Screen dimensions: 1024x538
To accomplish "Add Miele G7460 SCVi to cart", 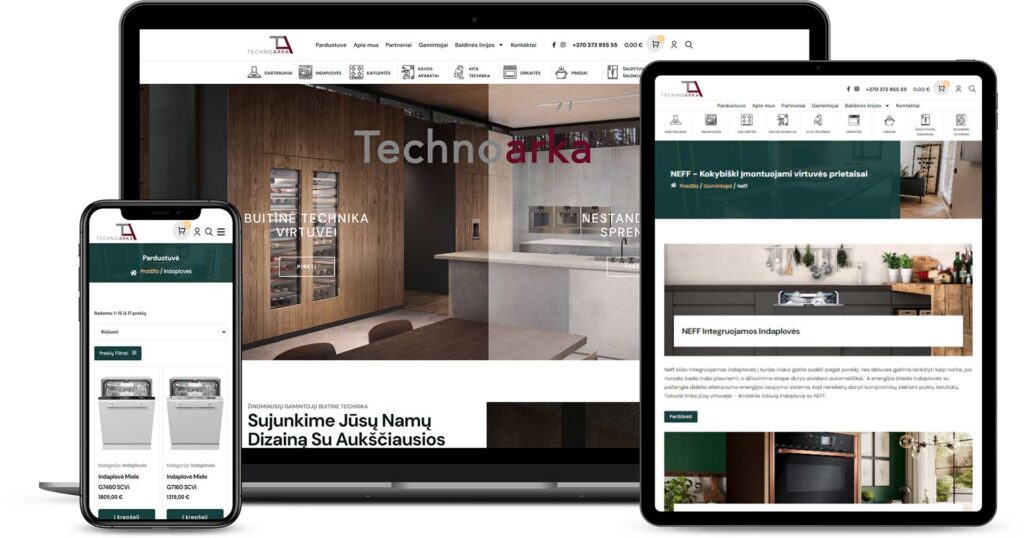I will tap(126, 516).
